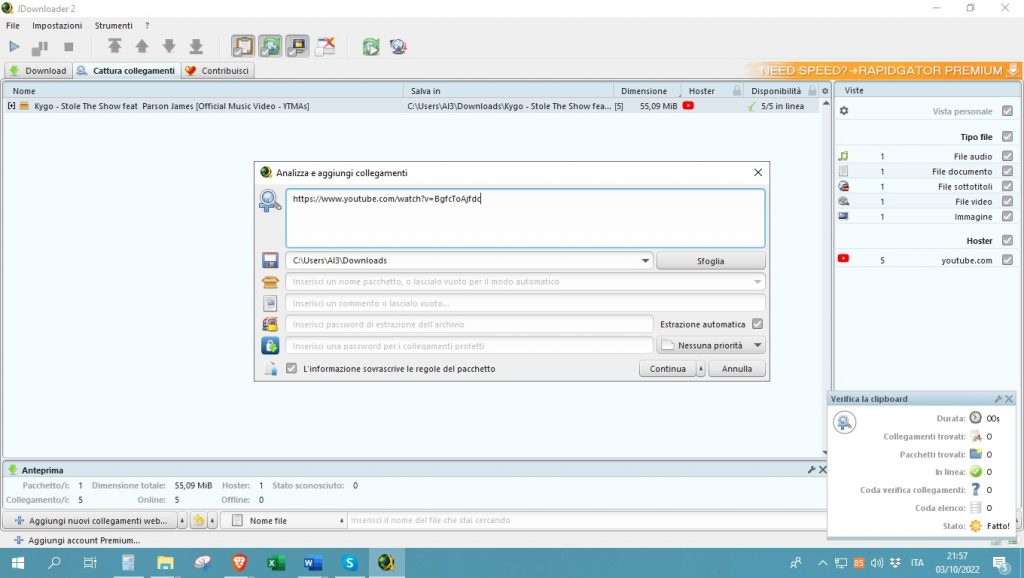Toggle the 'L'informazione sovrascrive le regole' checkbox

(291, 369)
